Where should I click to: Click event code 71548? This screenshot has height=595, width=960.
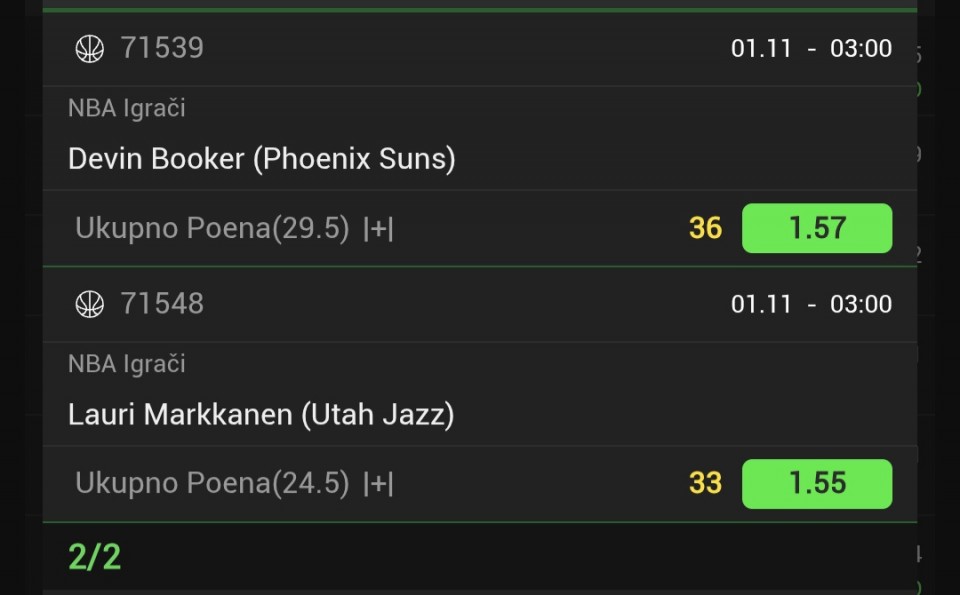(162, 304)
